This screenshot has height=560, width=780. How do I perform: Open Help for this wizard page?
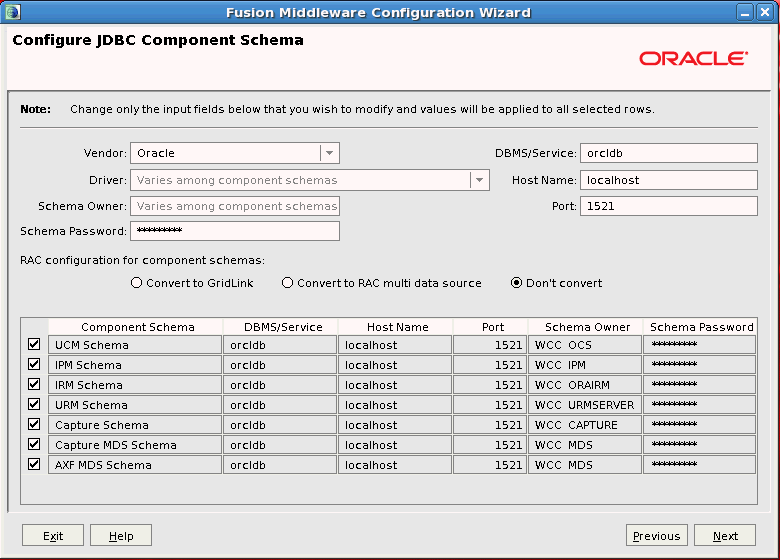pos(121,536)
